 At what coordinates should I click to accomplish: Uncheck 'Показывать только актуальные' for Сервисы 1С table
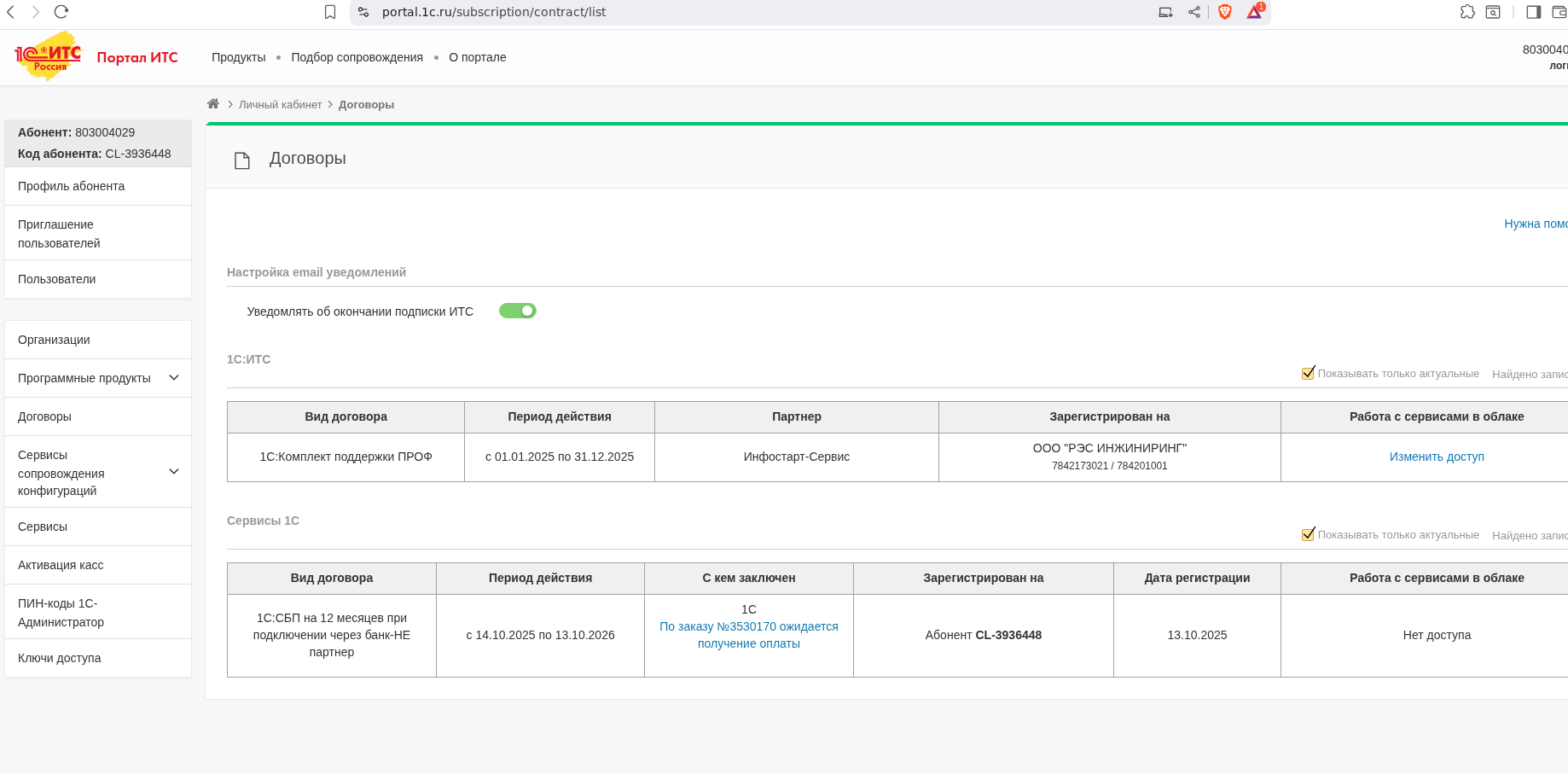[1308, 534]
